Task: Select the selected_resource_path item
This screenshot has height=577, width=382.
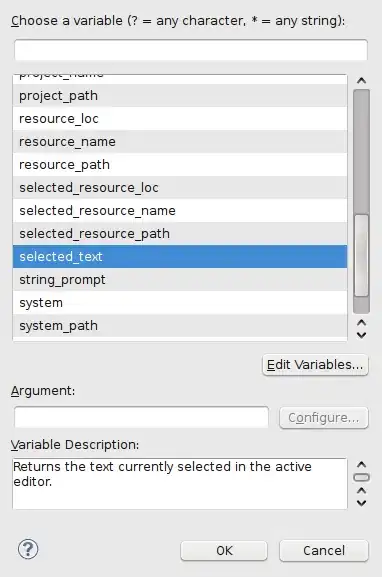Action: 180,234
